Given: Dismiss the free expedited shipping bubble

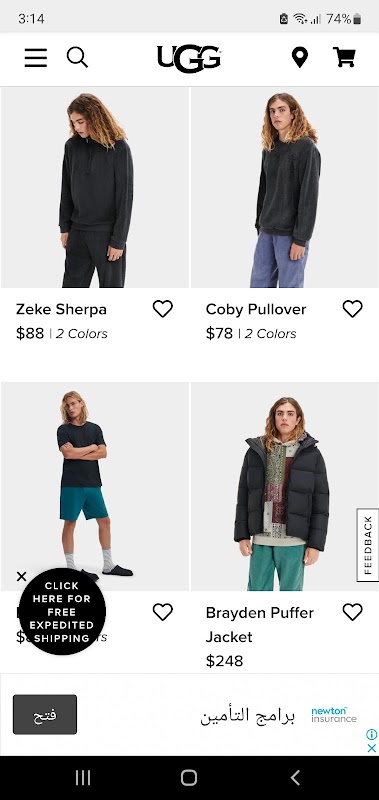Looking at the screenshot, I should (x=21, y=577).
